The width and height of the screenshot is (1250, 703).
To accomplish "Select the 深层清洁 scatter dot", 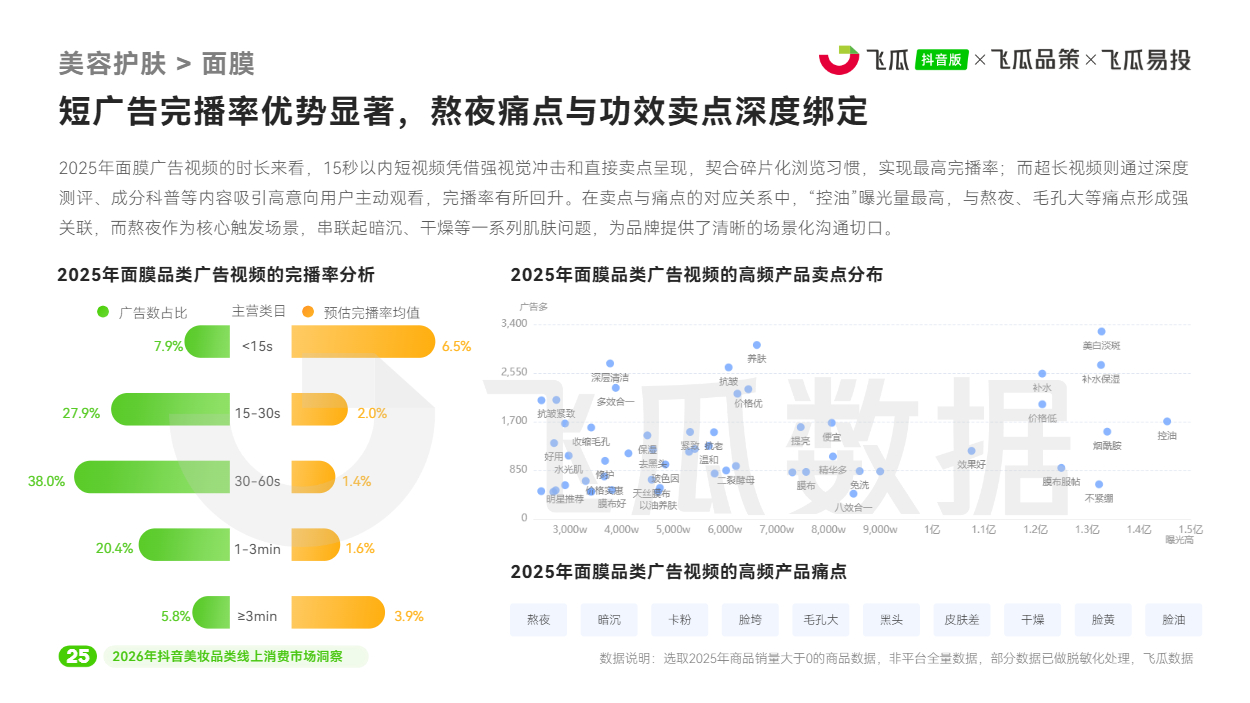I will [x=610, y=364].
